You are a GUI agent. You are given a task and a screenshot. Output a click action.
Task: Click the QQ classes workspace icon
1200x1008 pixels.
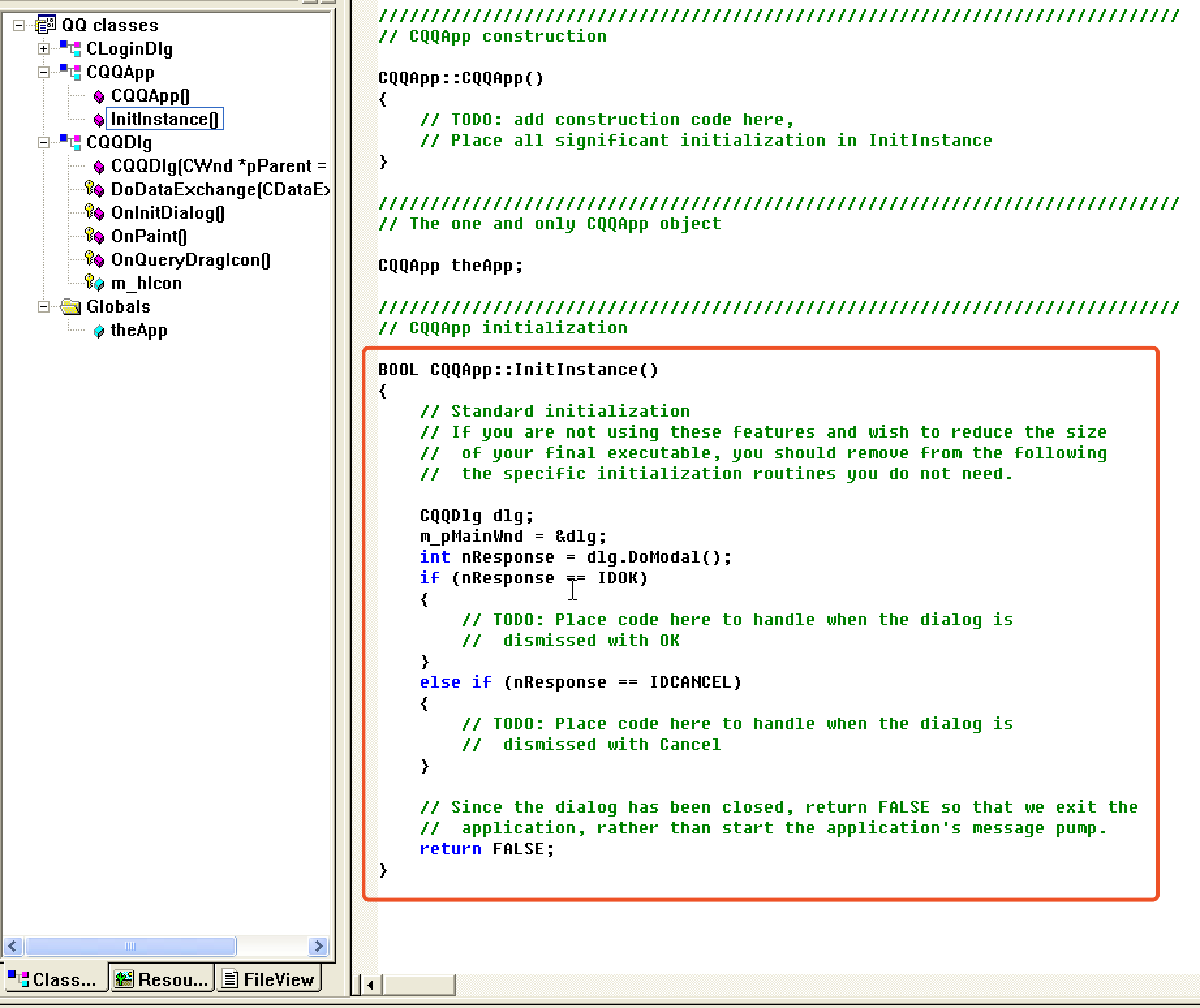[x=46, y=25]
